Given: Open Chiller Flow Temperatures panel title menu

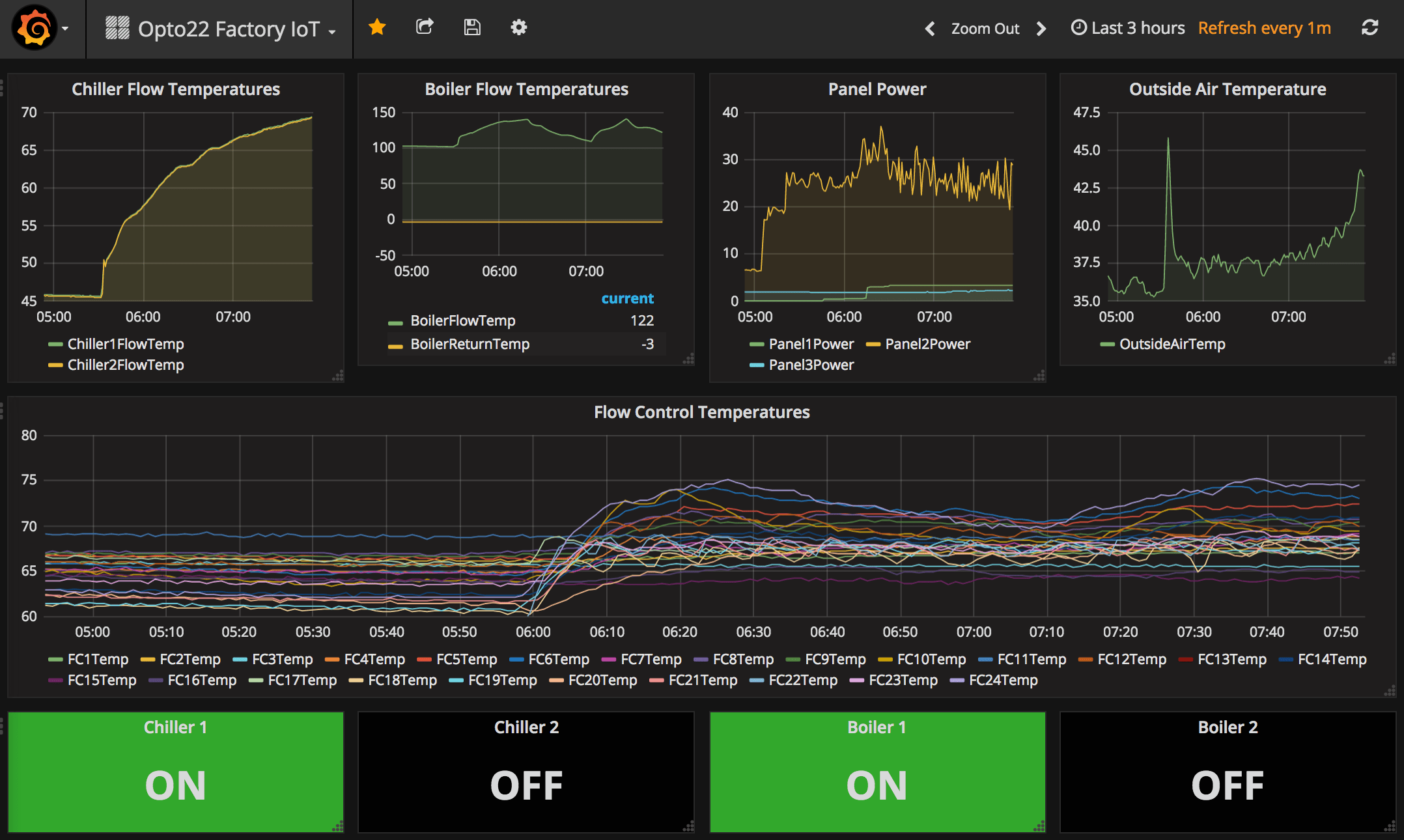Looking at the screenshot, I should click(x=175, y=89).
